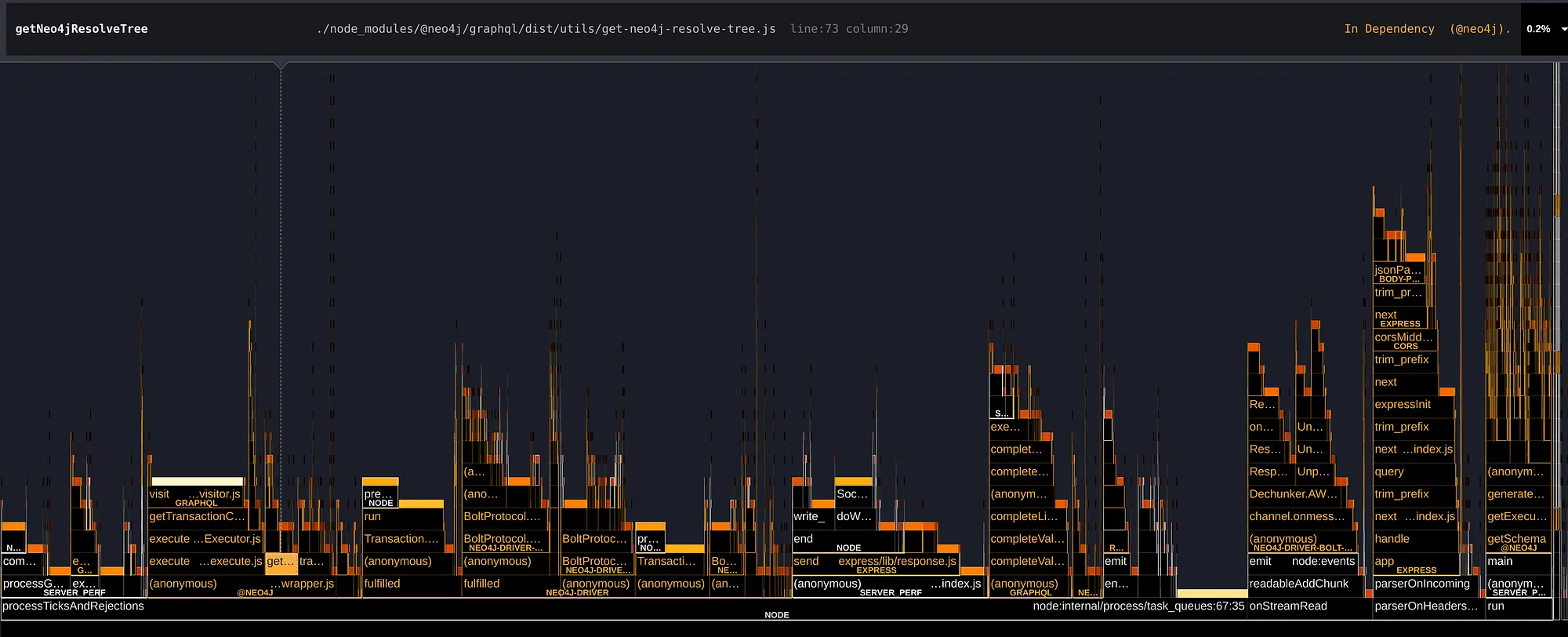Select the 'on…' frame
This screenshot has width=1568, height=637.
[x=1265, y=429]
